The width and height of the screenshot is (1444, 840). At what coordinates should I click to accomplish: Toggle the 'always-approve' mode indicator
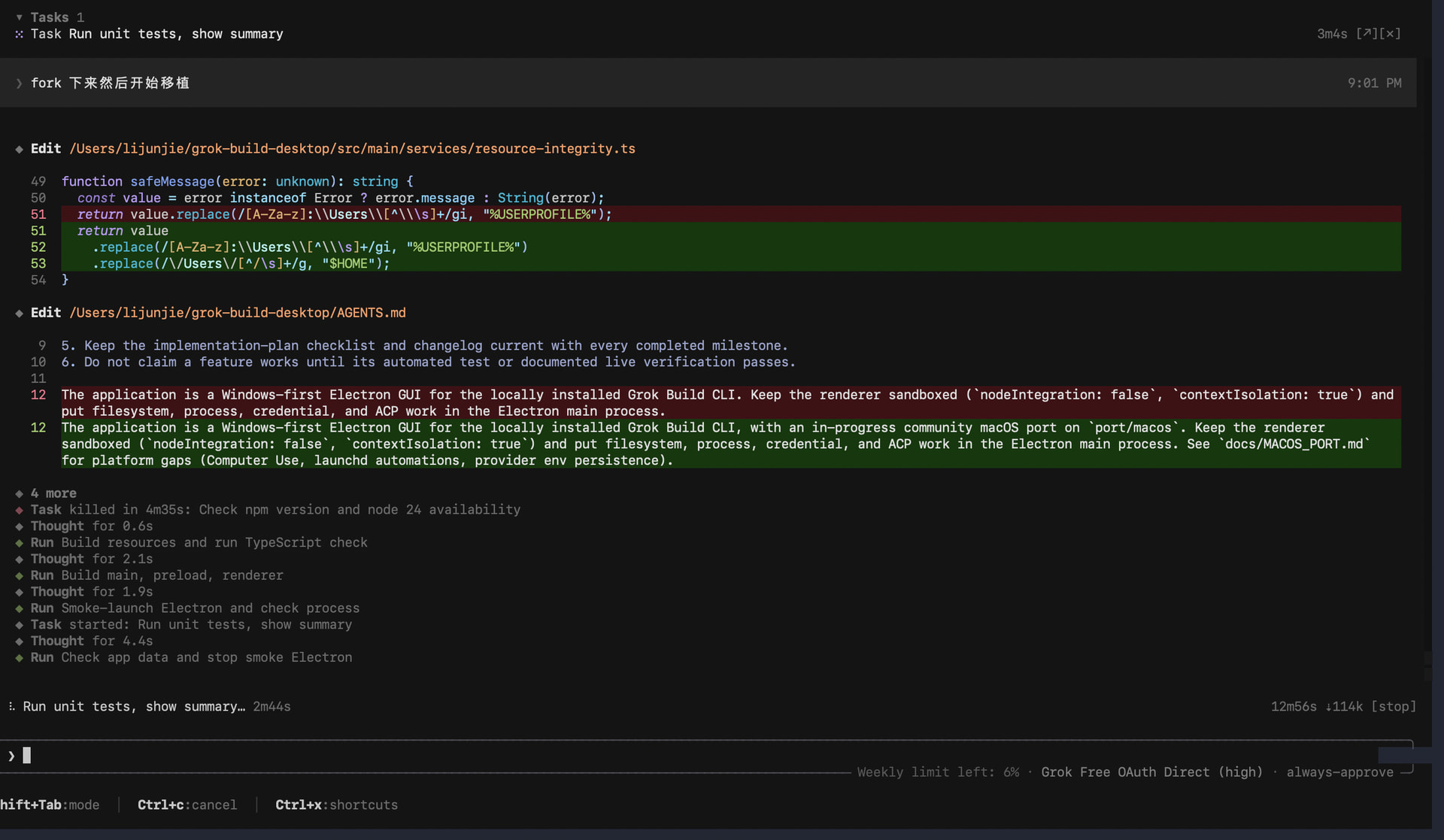tap(1339, 772)
